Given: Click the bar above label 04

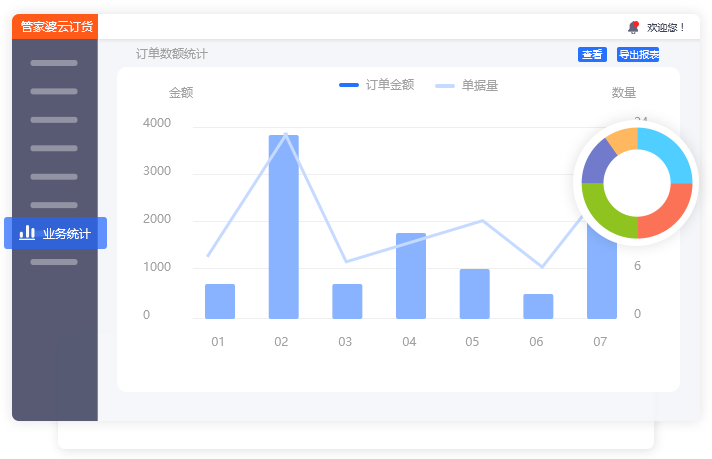Looking at the screenshot, I should click(410, 276).
